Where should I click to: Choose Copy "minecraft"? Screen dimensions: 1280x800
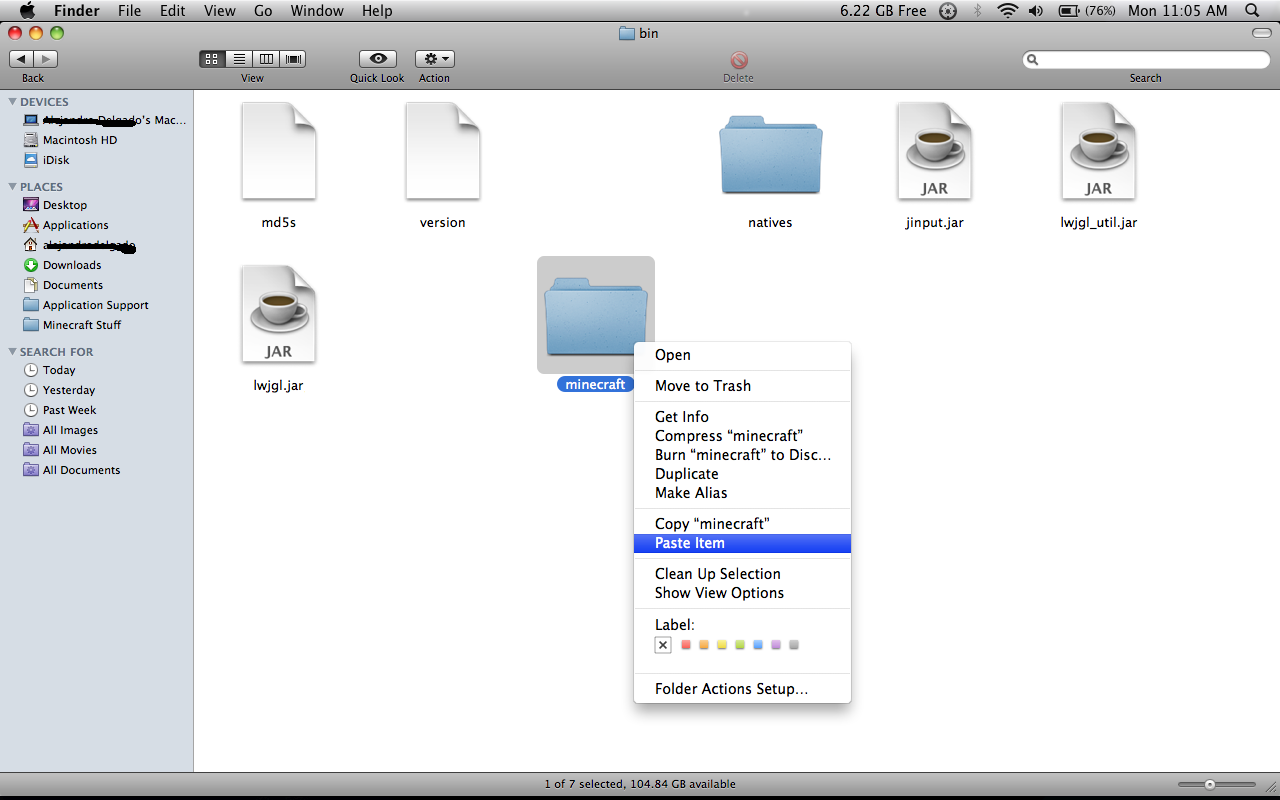742,524
